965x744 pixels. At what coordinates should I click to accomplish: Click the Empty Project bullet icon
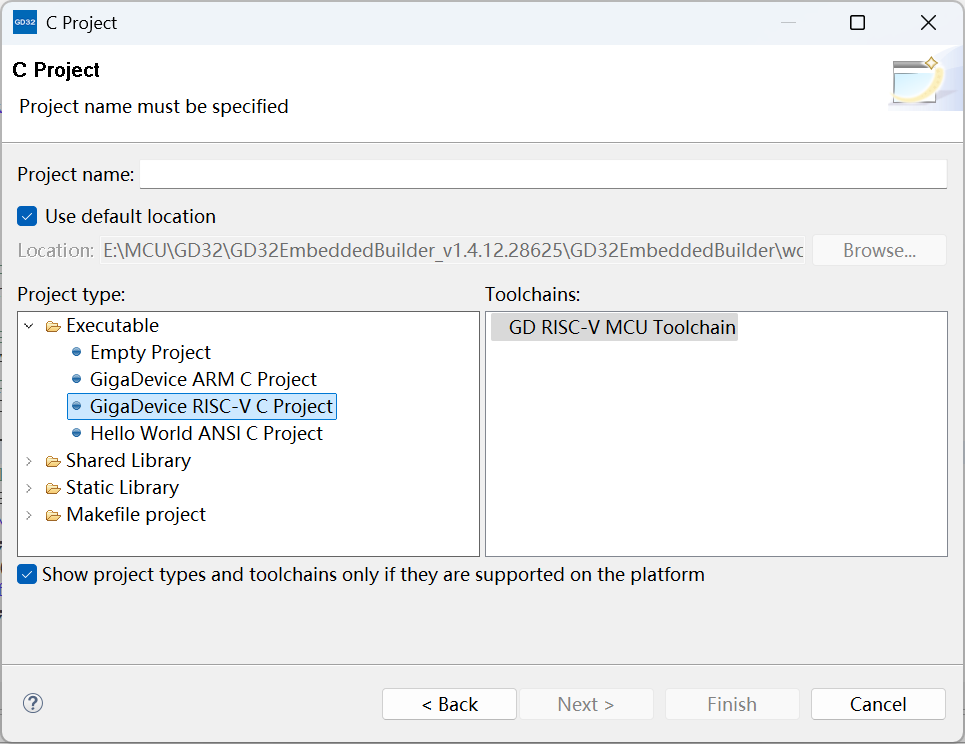point(77,352)
